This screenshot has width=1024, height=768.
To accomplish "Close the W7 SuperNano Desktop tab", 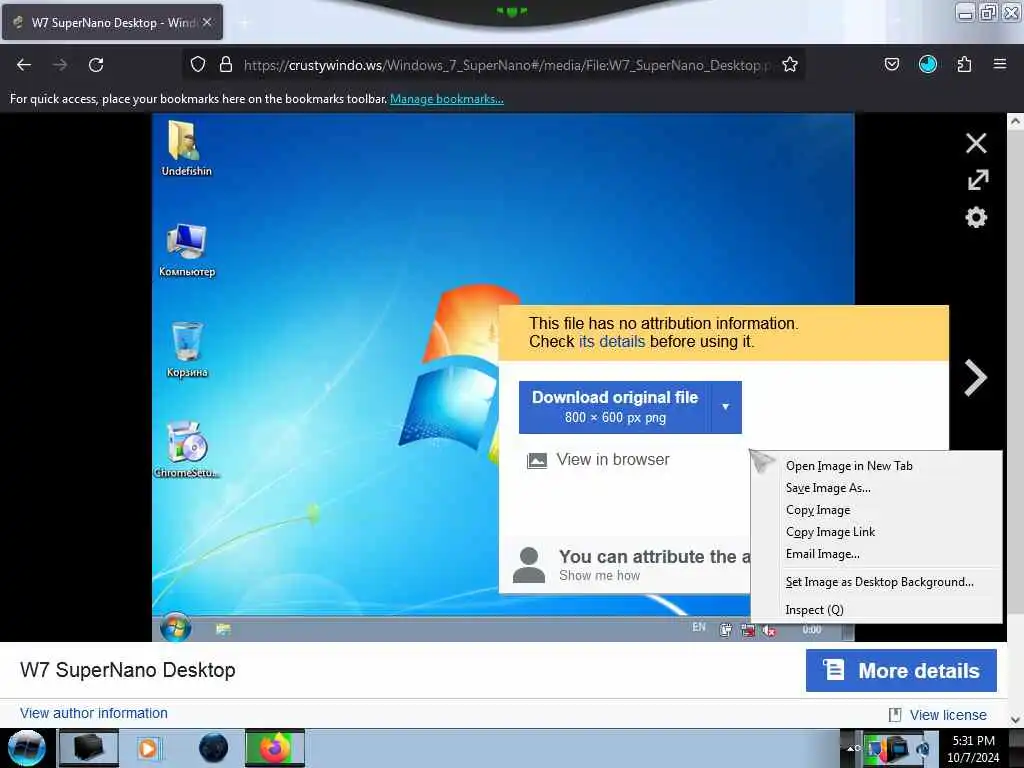I will coord(207,22).
